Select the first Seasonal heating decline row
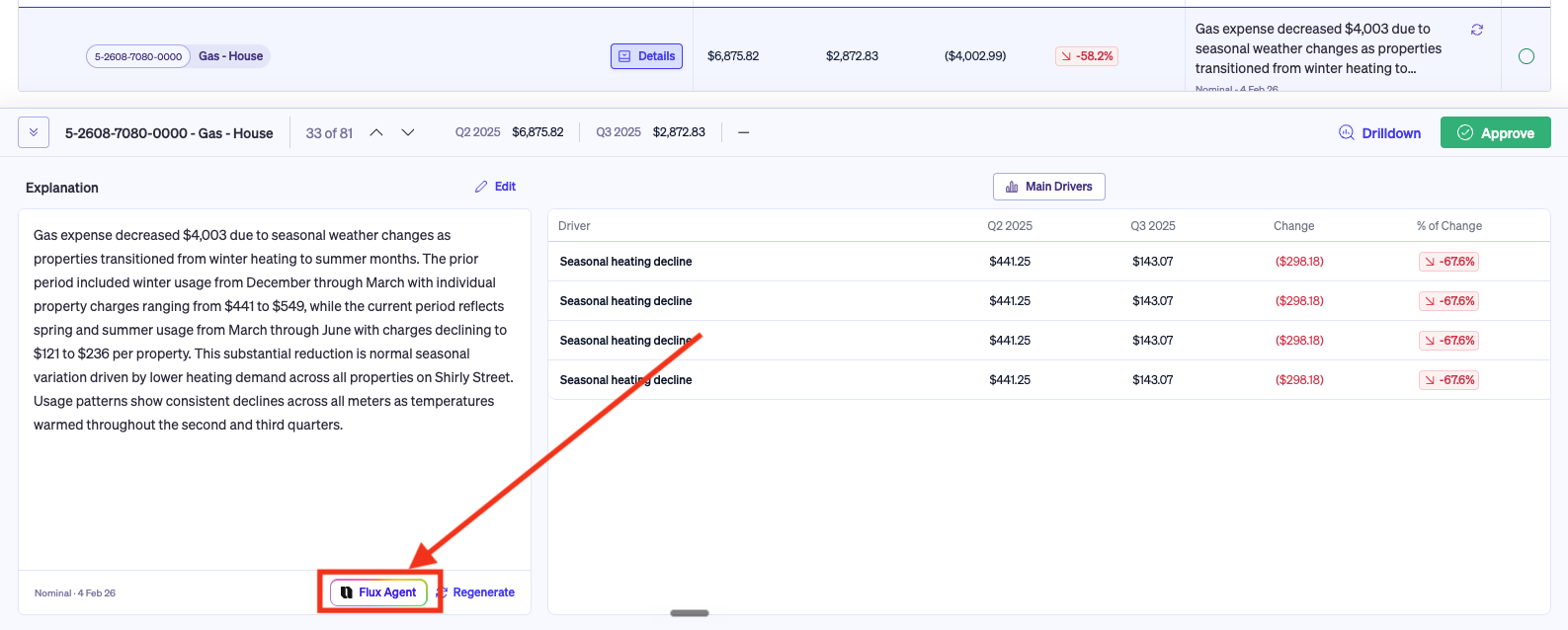Image resolution: width=1568 pixels, height=630 pixels. tap(1049, 262)
